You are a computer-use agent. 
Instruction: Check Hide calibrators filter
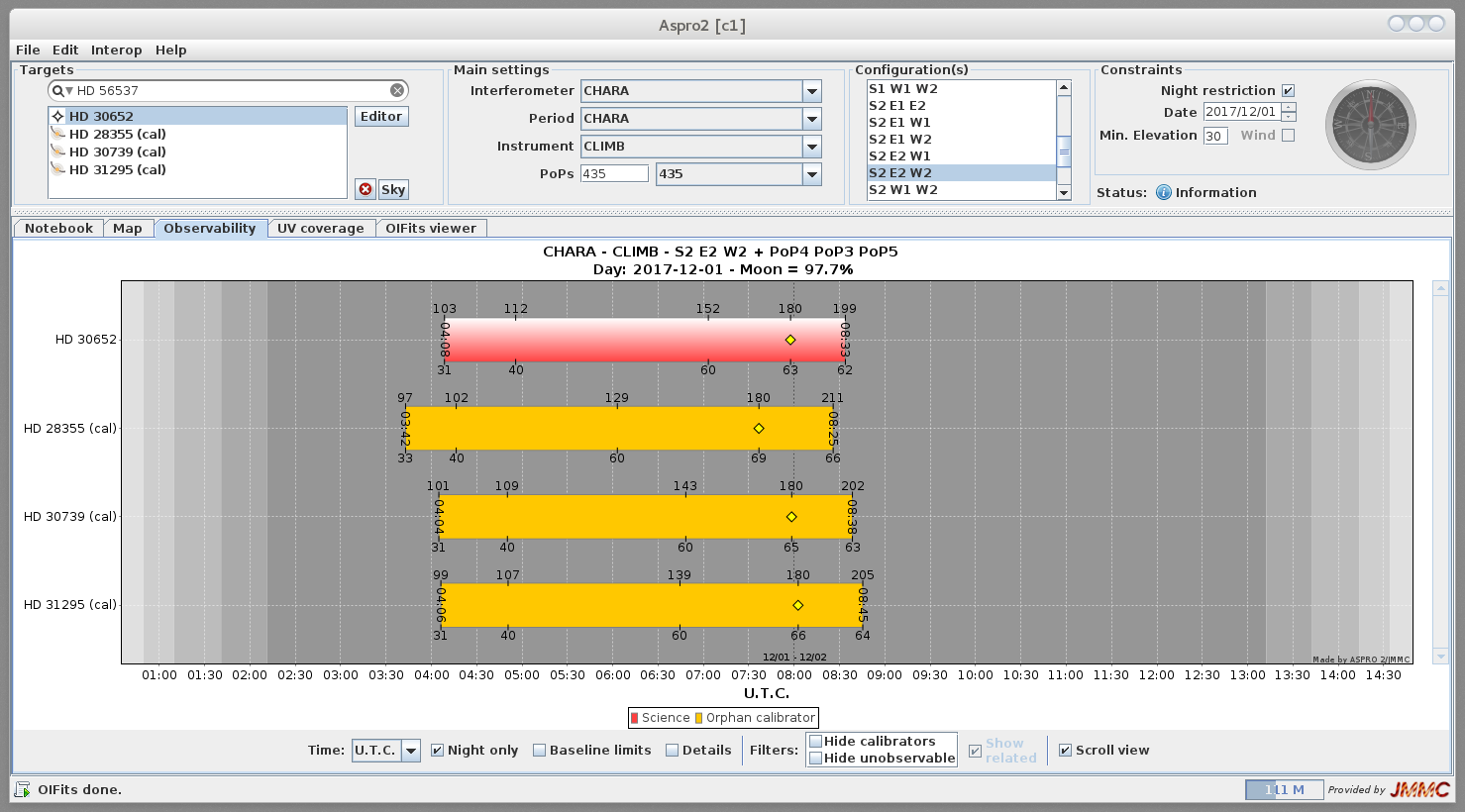pos(815,741)
